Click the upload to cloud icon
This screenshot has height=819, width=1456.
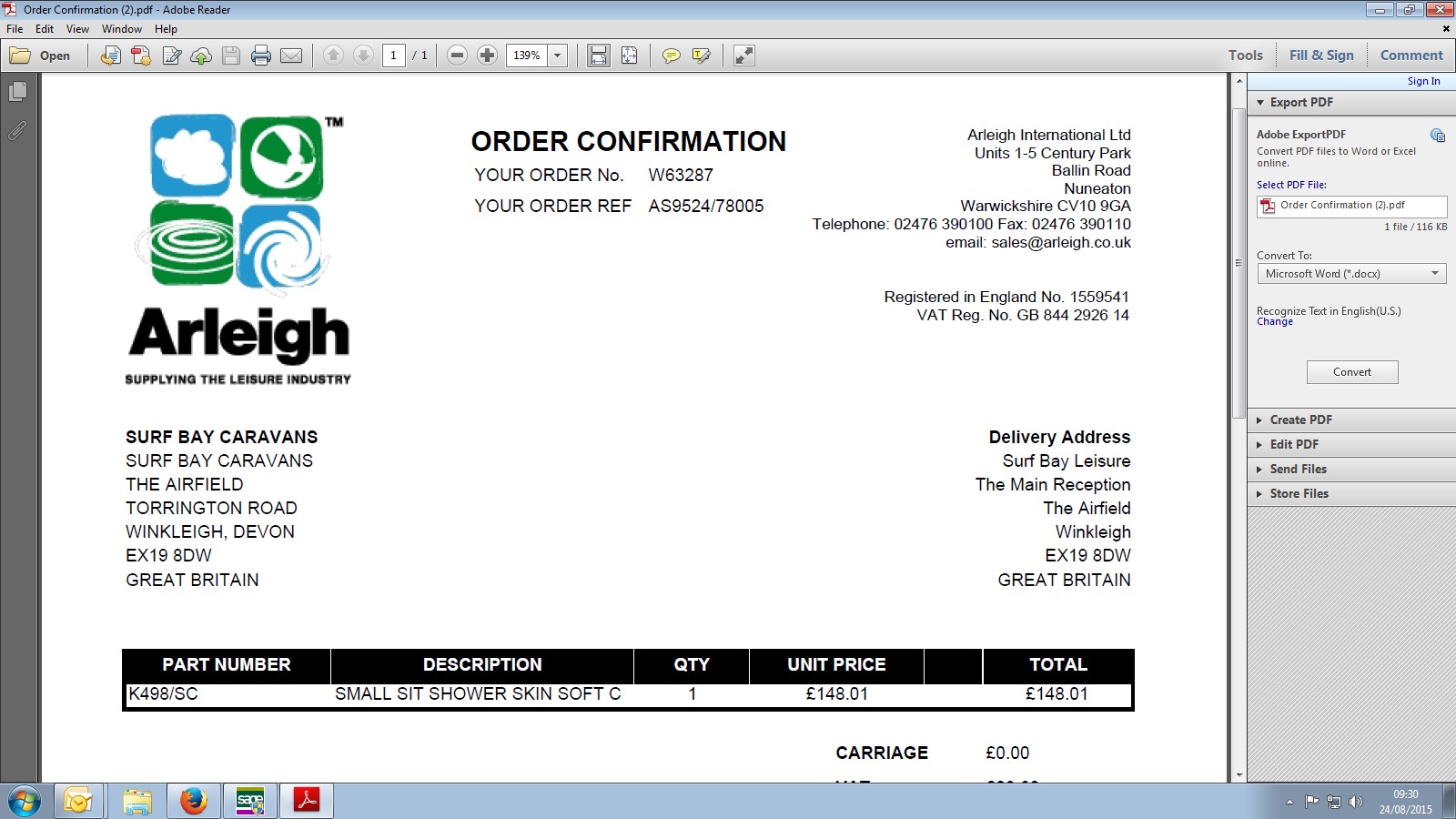tap(201, 56)
